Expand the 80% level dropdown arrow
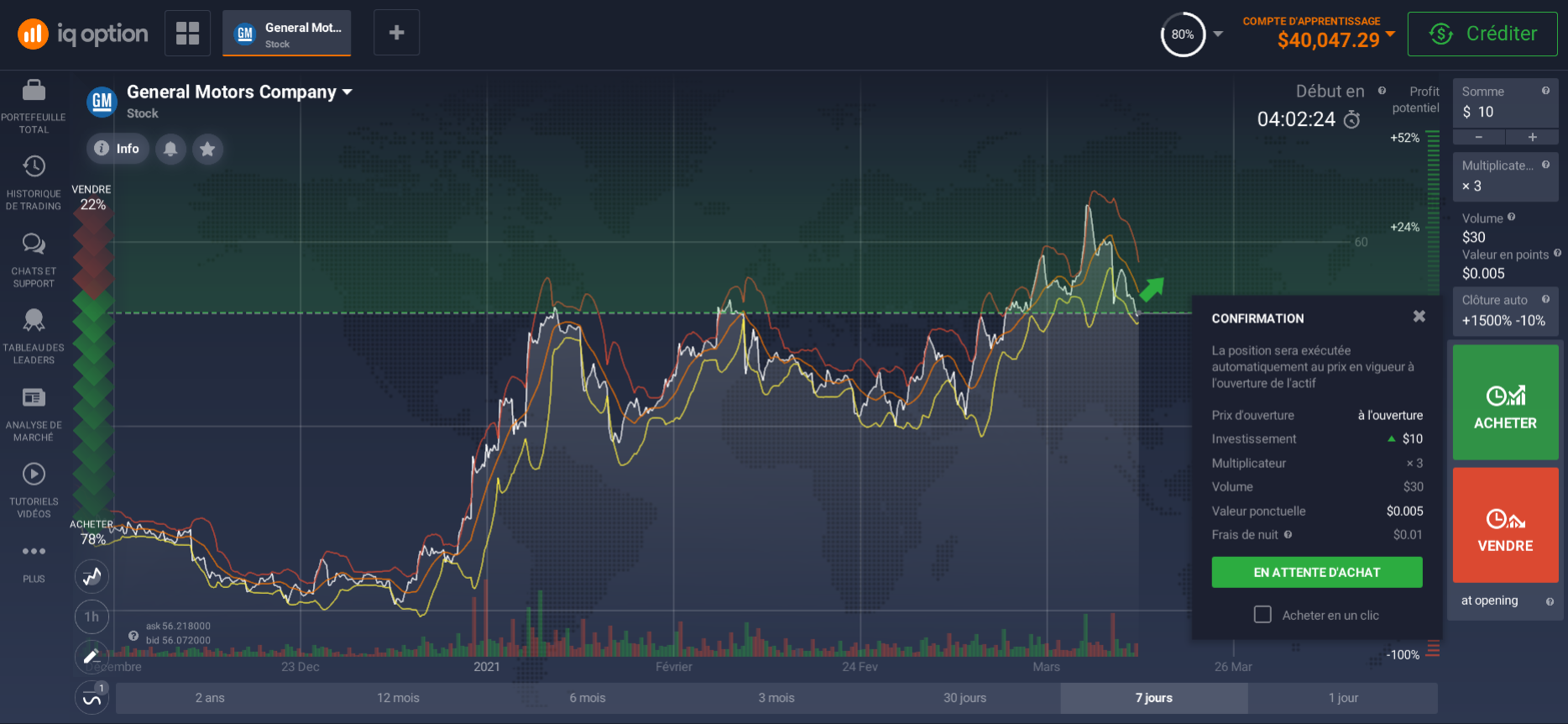 tap(1218, 34)
